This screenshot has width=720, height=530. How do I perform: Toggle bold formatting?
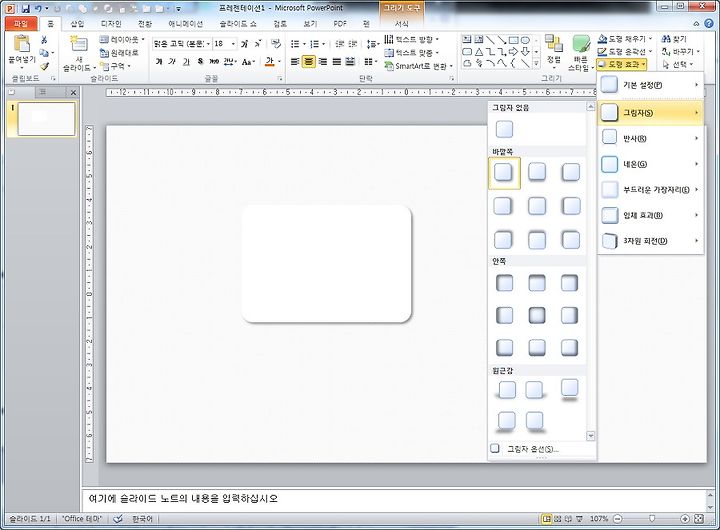point(159,62)
